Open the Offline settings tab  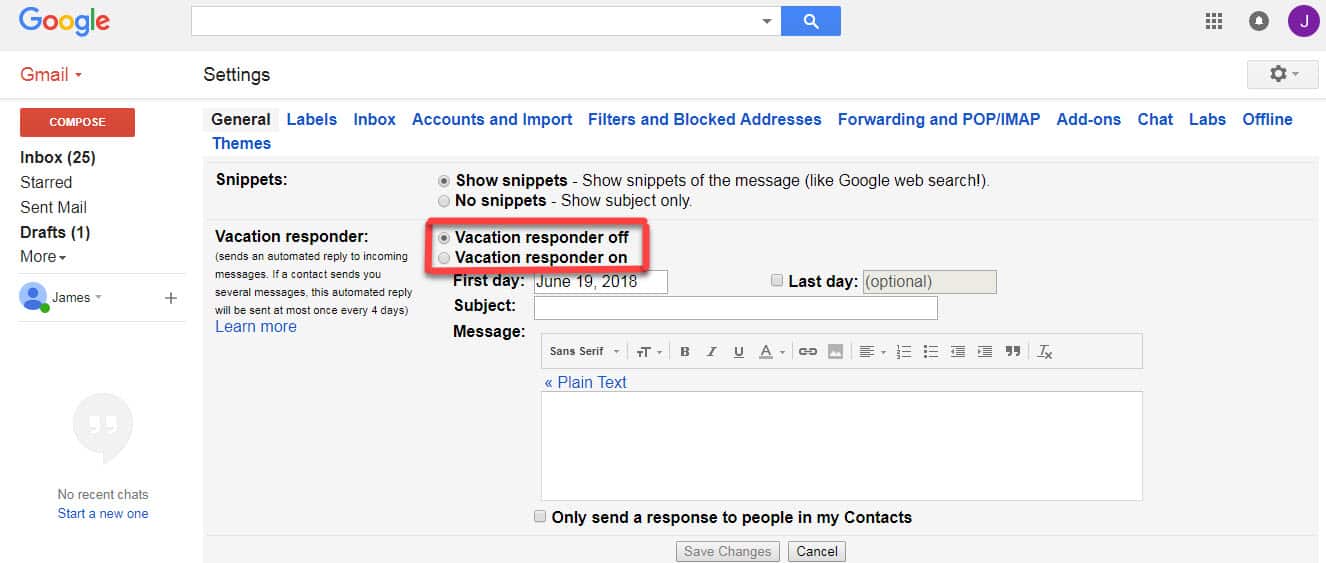point(1267,119)
